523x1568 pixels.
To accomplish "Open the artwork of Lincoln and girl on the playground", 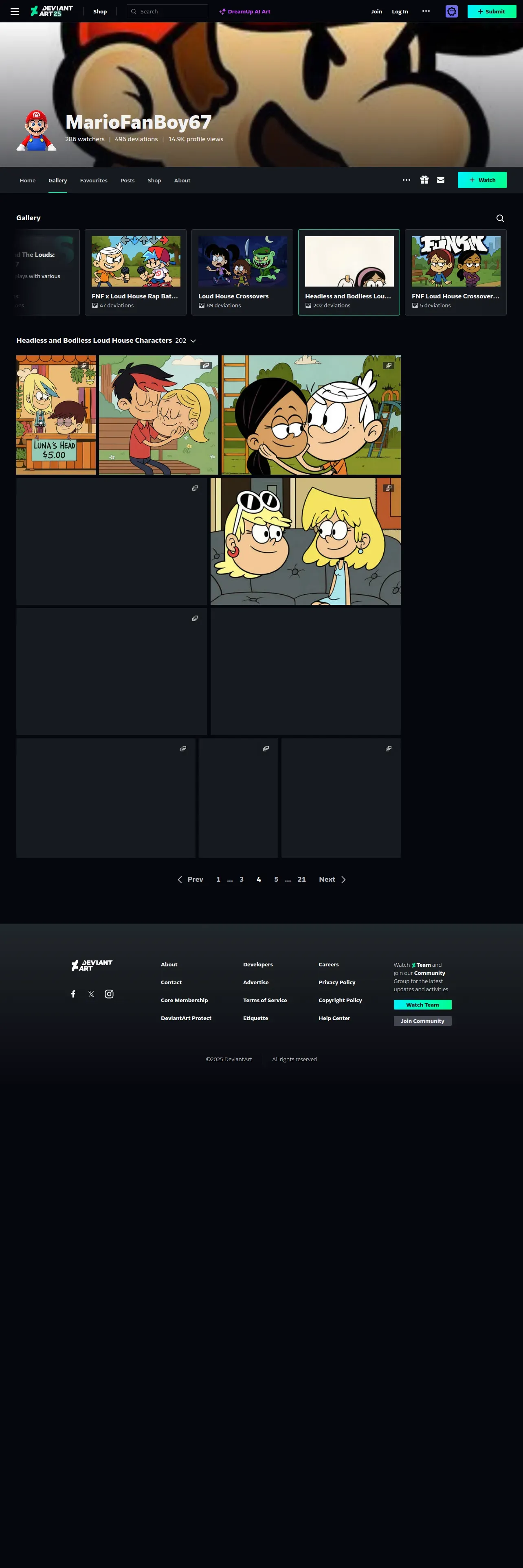I will (x=311, y=414).
